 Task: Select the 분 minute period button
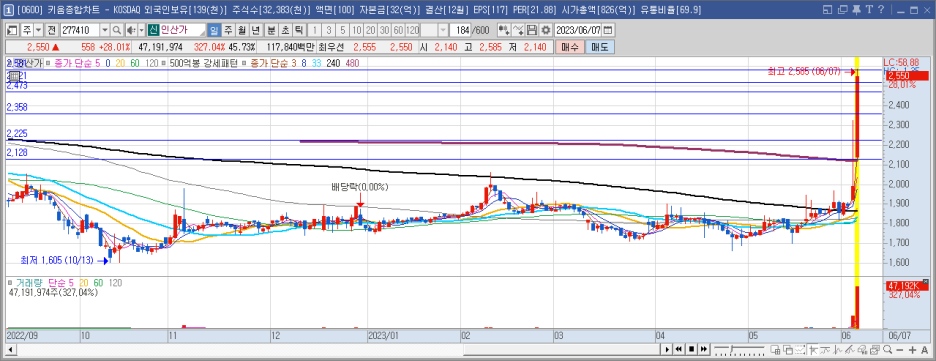pos(271,30)
